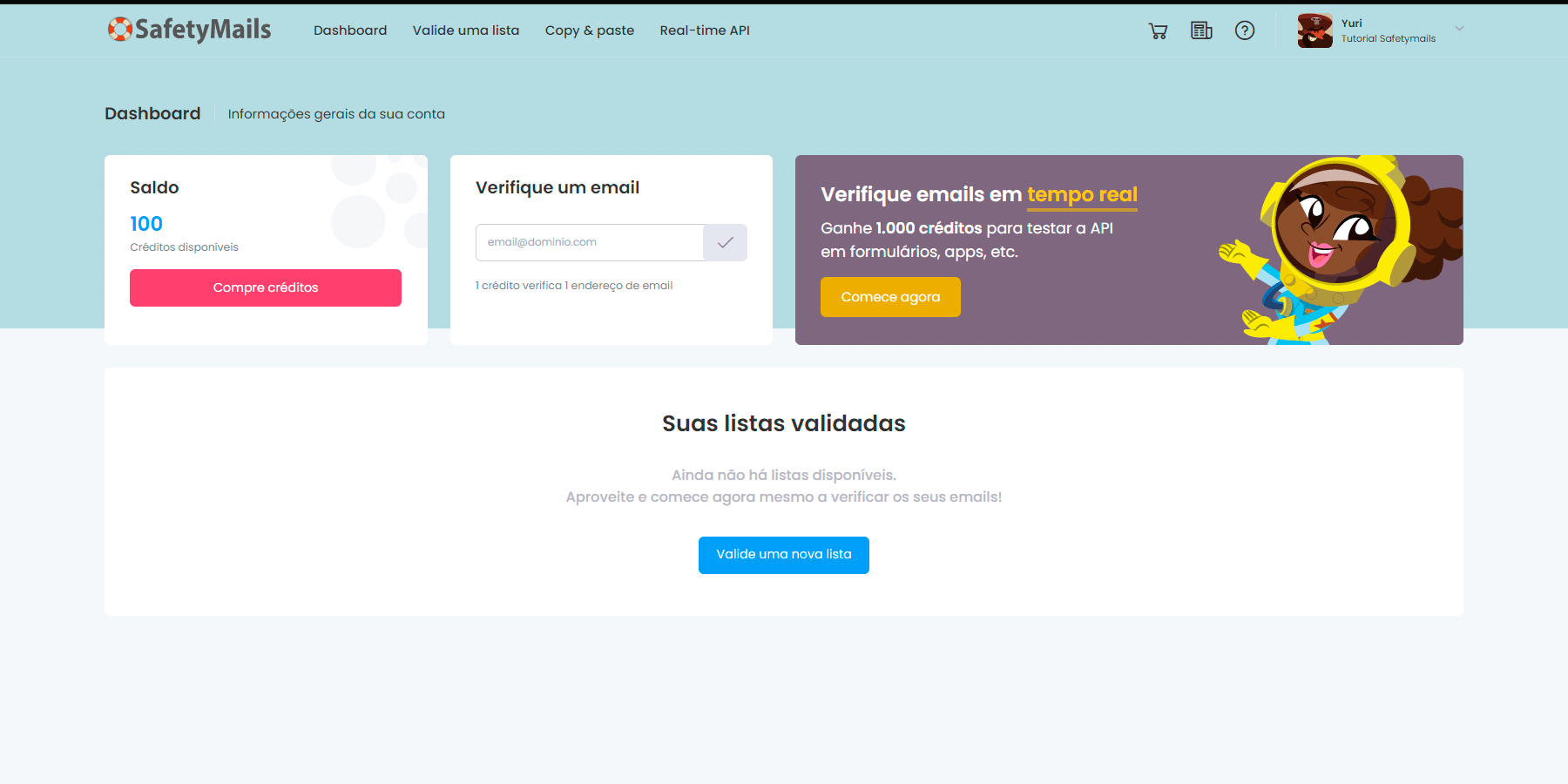Click Compre créditos button
The width and height of the screenshot is (1568, 784).
click(x=266, y=287)
